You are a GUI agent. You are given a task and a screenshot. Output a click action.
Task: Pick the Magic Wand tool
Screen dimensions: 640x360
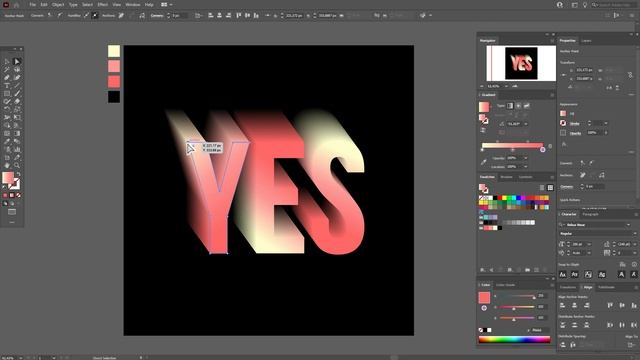tap(7, 70)
